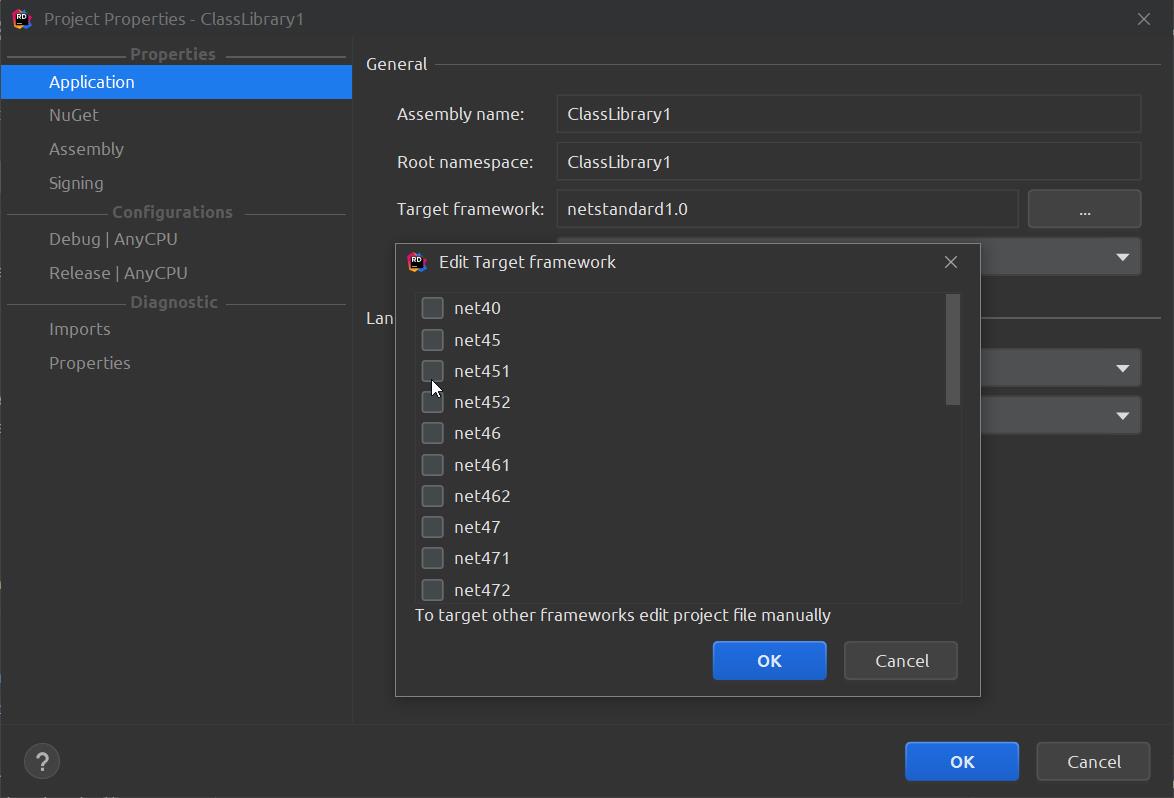
Task: Click the Assembly name input field
Action: pos(848,114)
